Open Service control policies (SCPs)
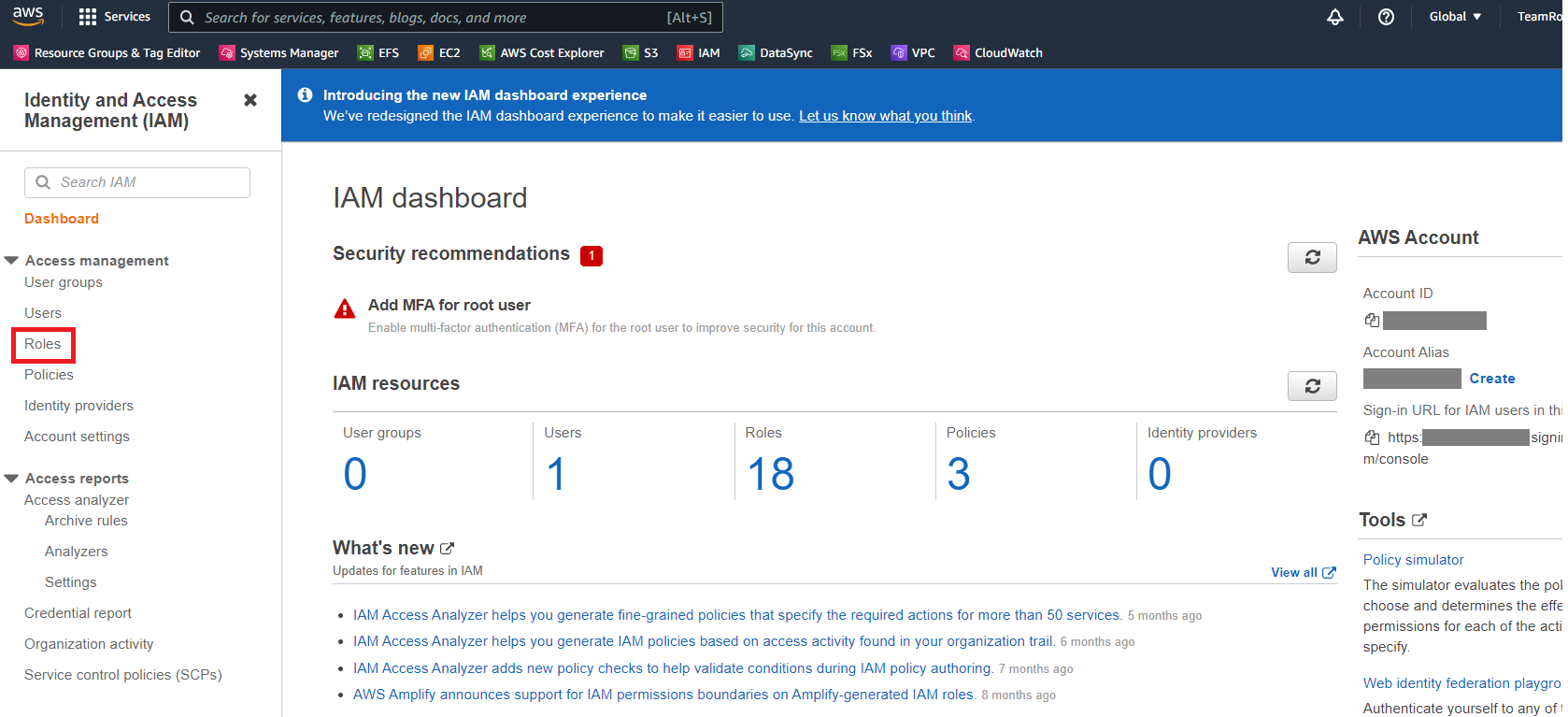The width and height of the screenshot is (1568, 717). pos(123,675)
